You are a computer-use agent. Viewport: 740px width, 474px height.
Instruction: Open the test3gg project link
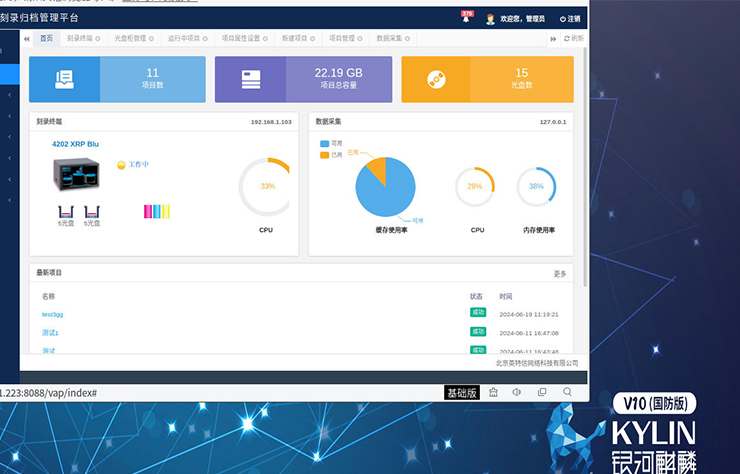(52, 314)
